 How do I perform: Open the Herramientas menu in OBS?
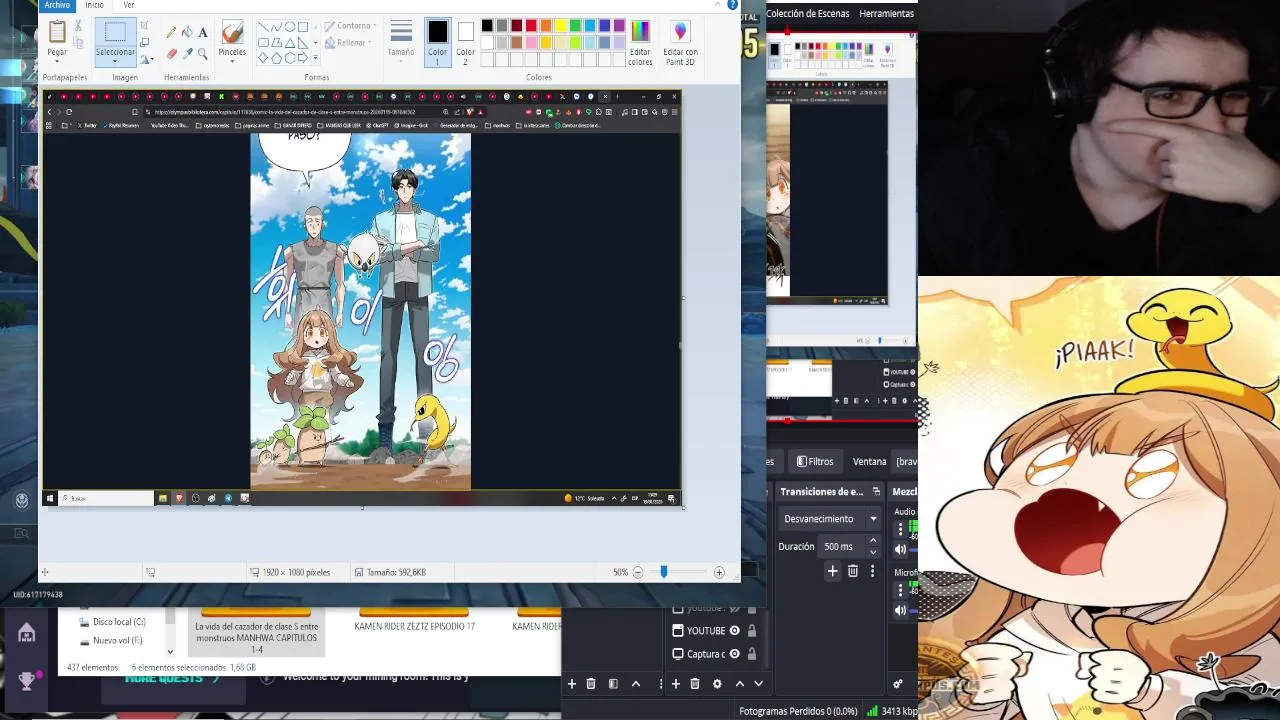click(x=886, y=14)
